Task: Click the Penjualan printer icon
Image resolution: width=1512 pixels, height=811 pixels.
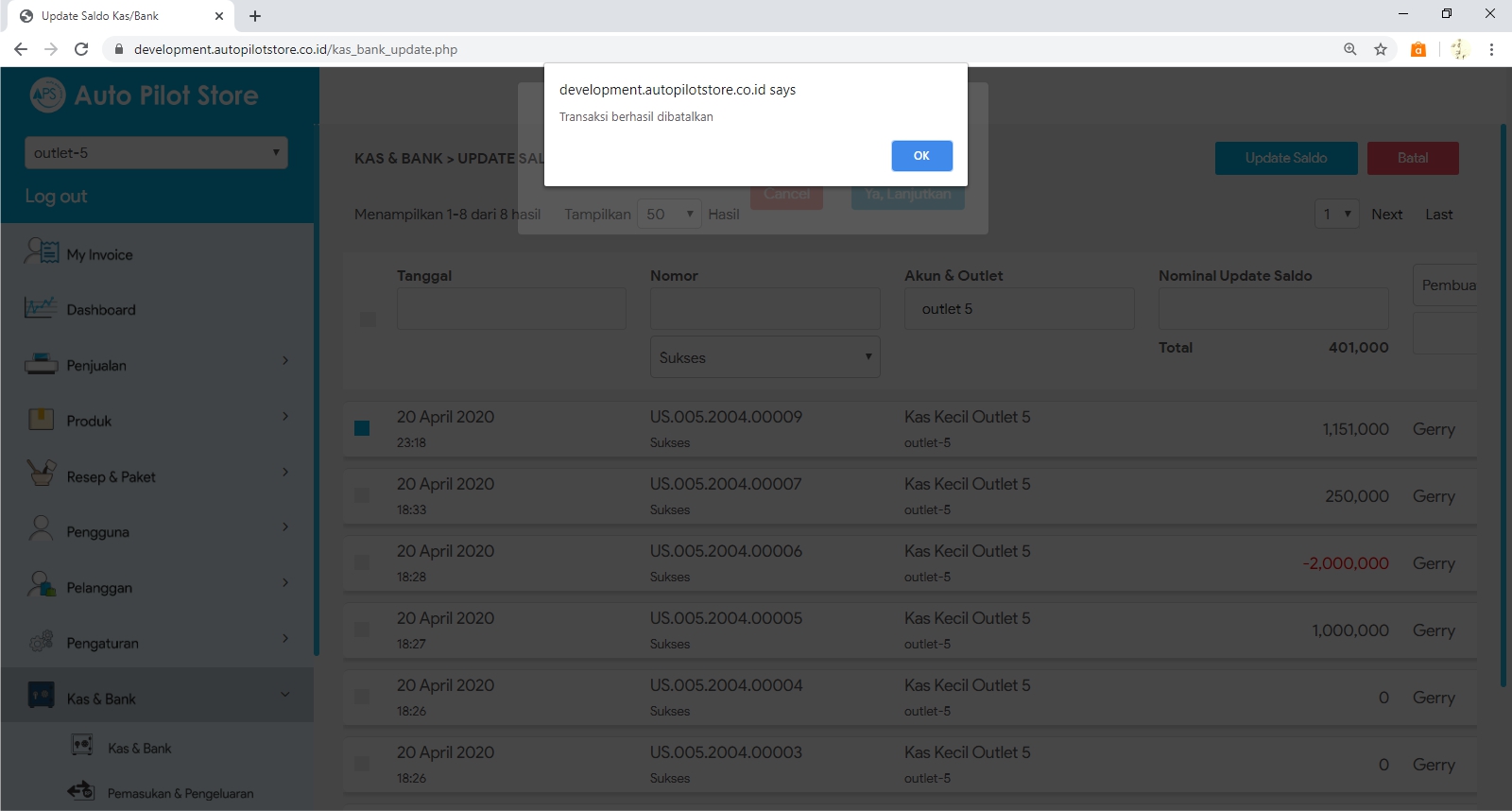Action: tap(41, 364)
